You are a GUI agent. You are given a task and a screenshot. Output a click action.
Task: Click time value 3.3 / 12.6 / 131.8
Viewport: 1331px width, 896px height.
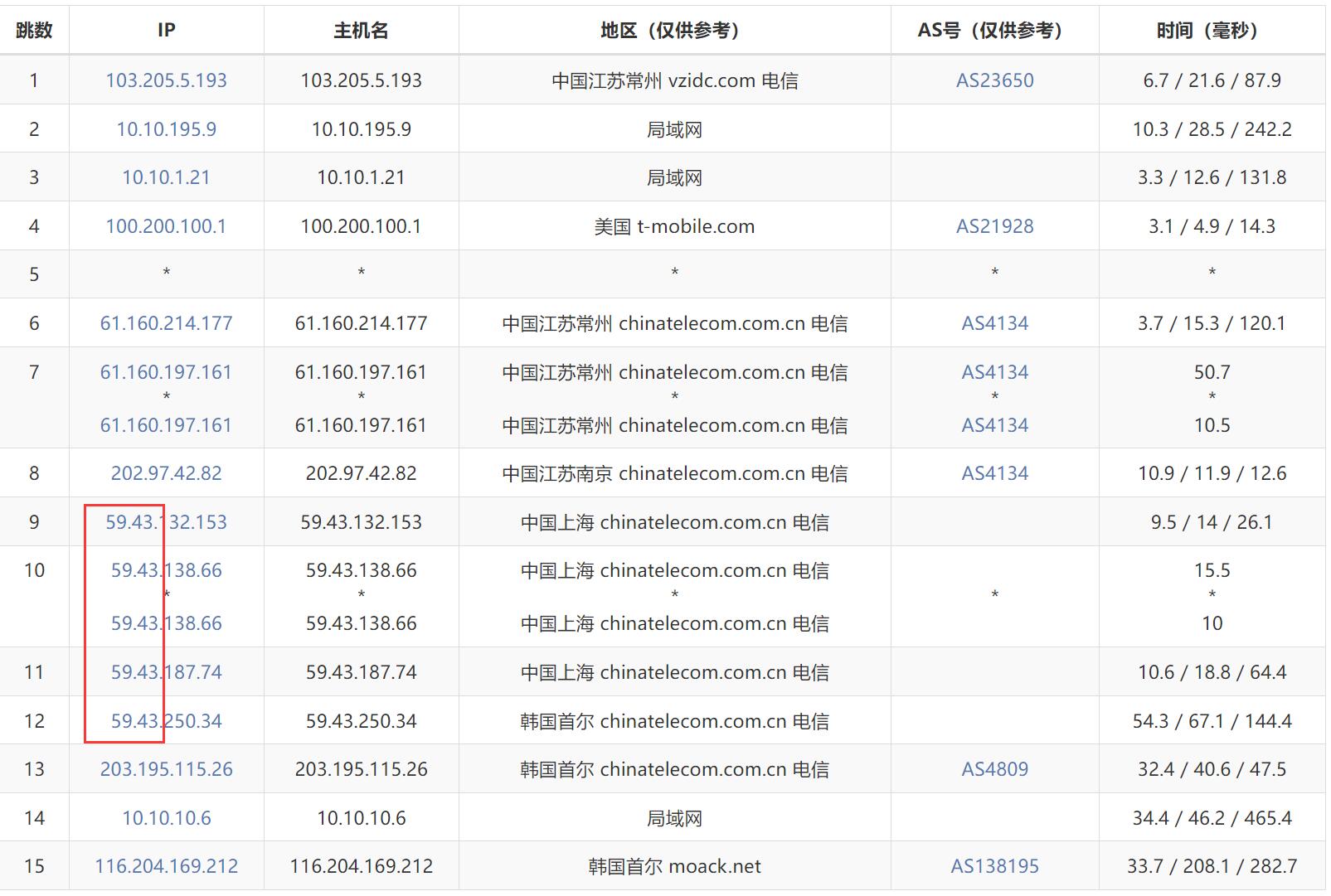1212,177
